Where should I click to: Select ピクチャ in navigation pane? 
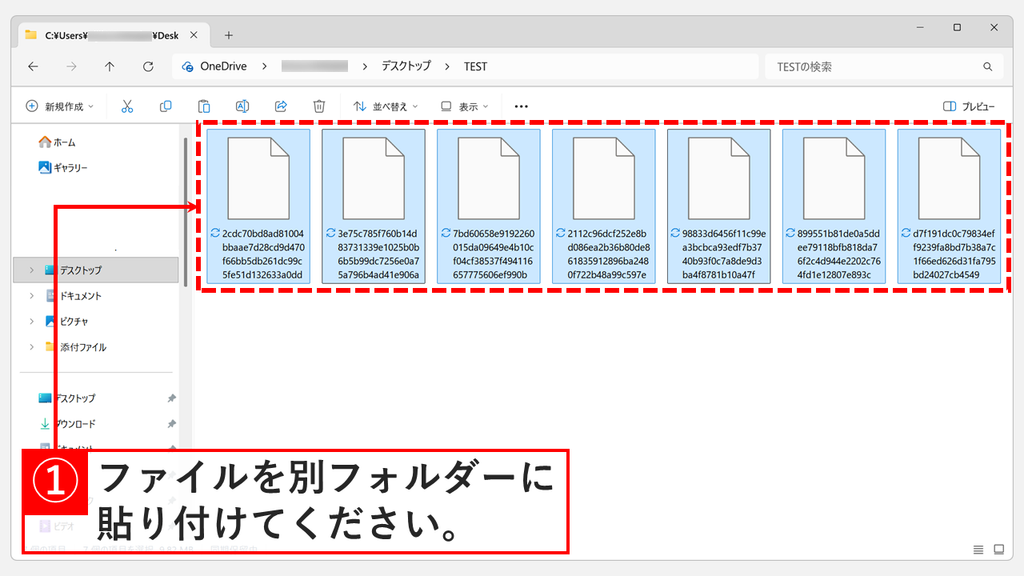click(x=67, y=321)
